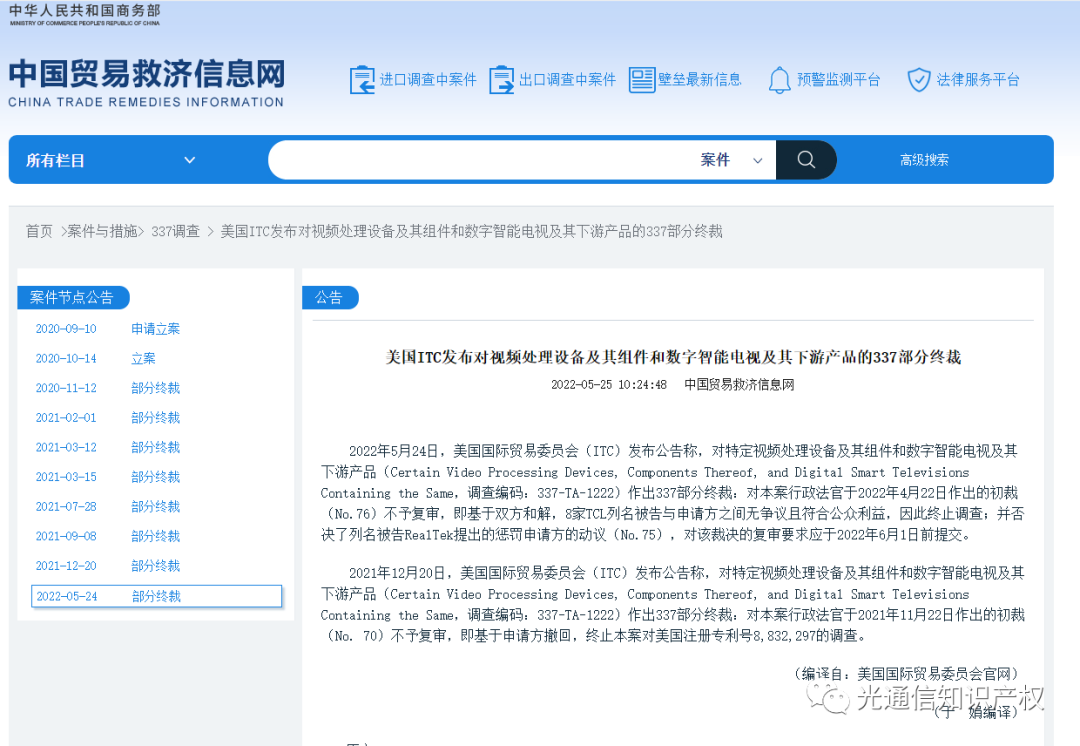Open the 法律服务平台 shield icon
Viewport: 1080px width, 746px height.
point(919,80)
